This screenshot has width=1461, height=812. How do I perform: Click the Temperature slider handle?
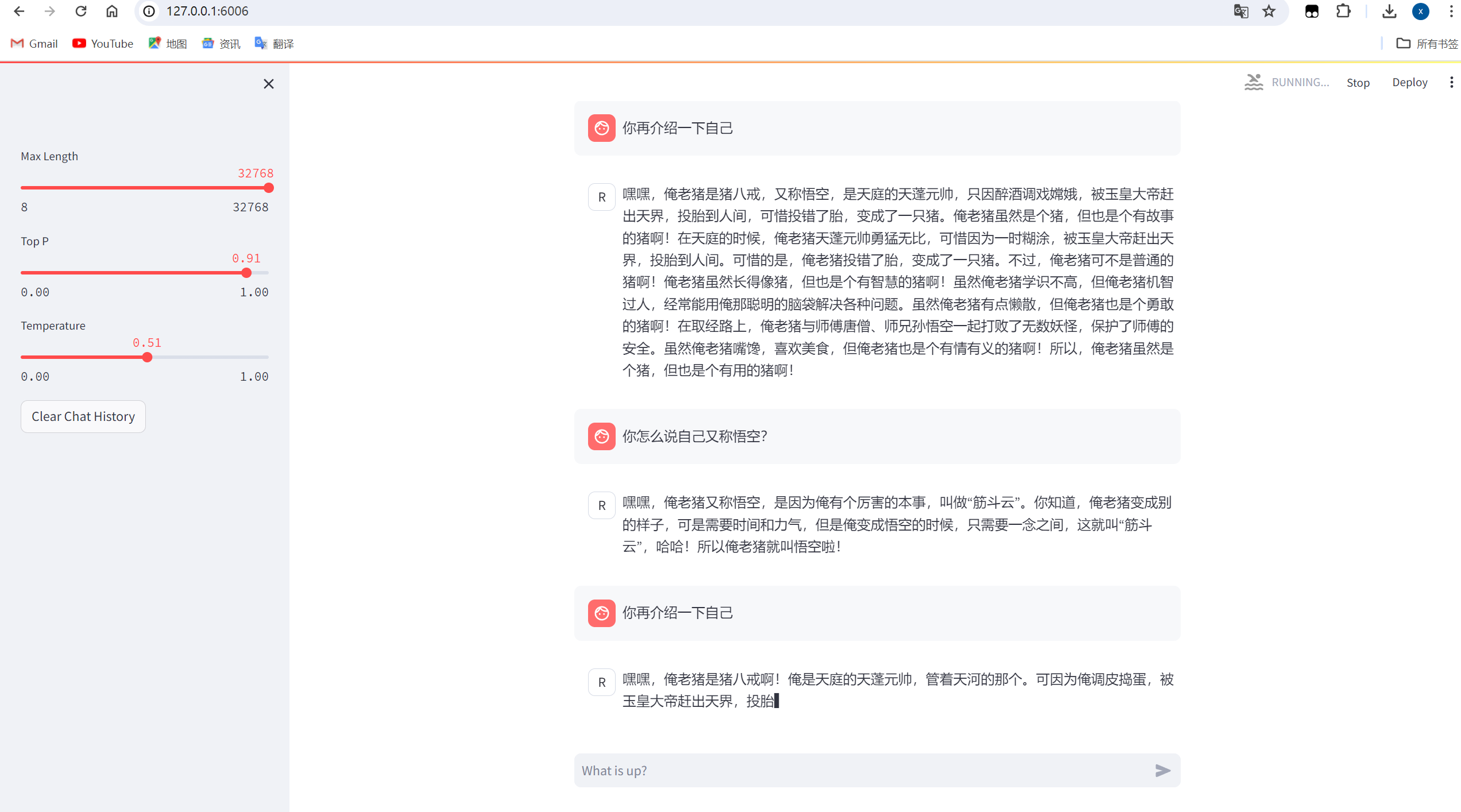(x=147, y=357)
